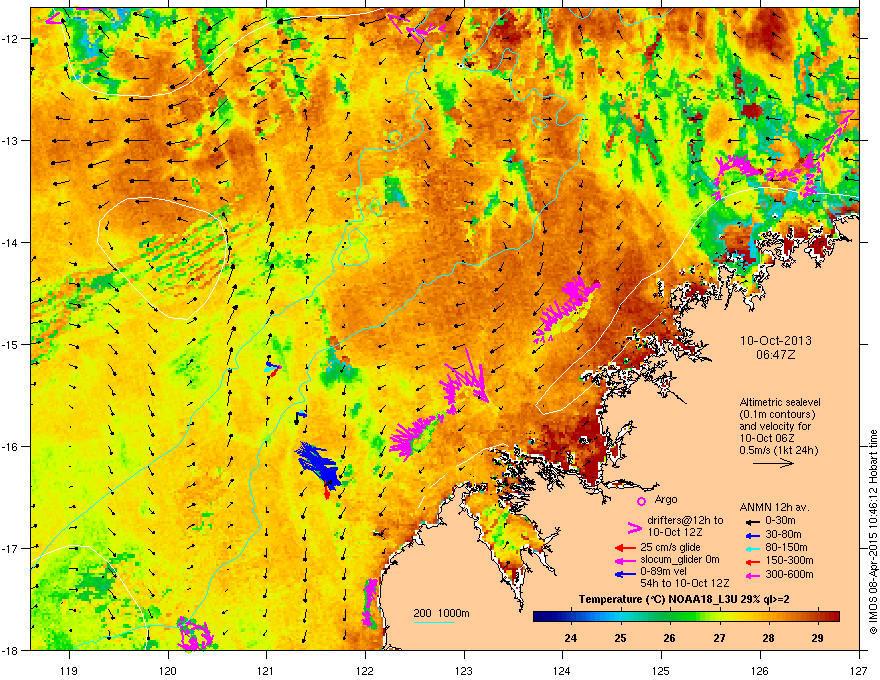Click the red glide arrow below the blue track
Image resolution: width=880 pixels, height=680 pixels.
click(327, 492)
